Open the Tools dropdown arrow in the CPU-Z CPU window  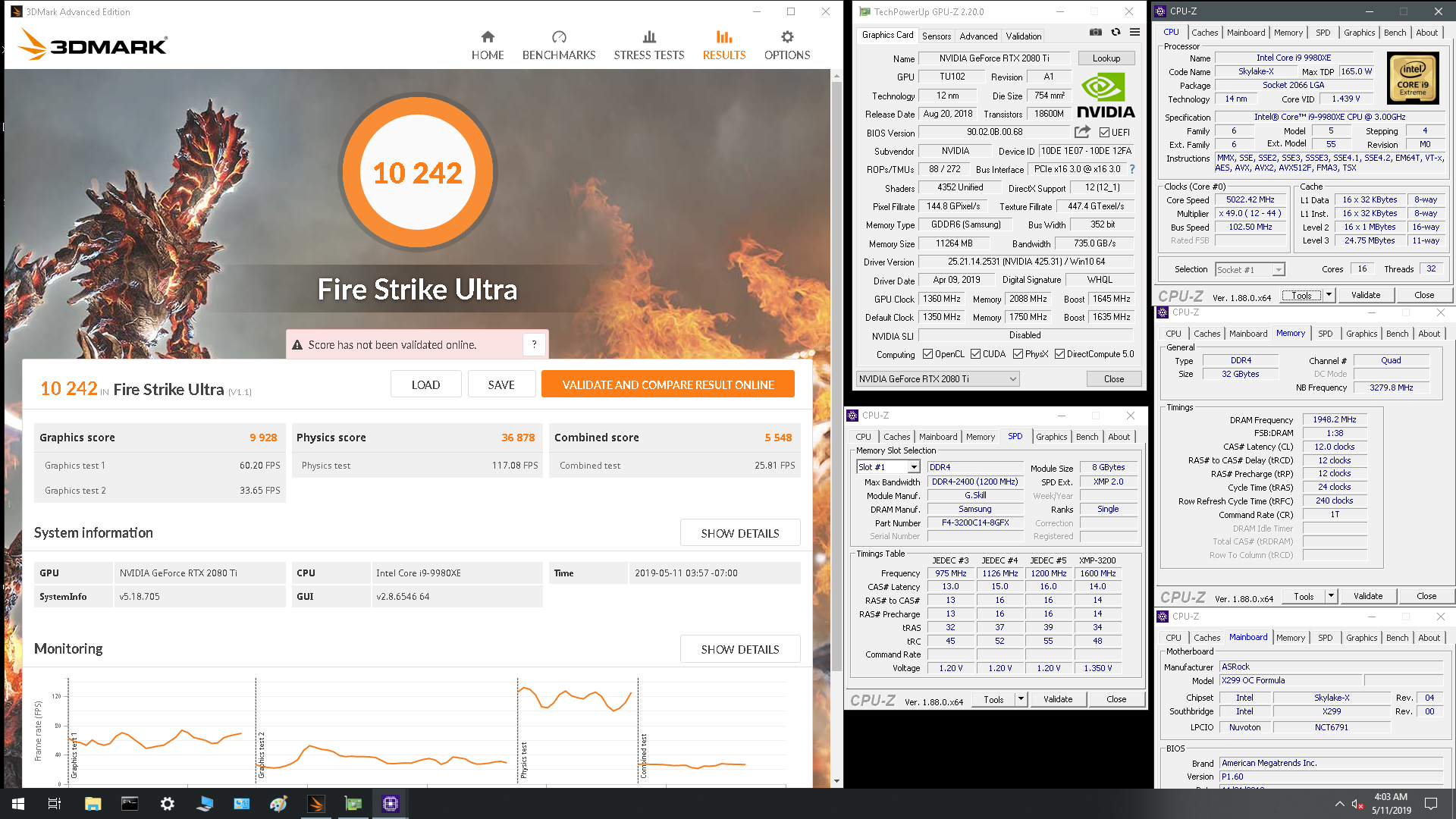1329,295
